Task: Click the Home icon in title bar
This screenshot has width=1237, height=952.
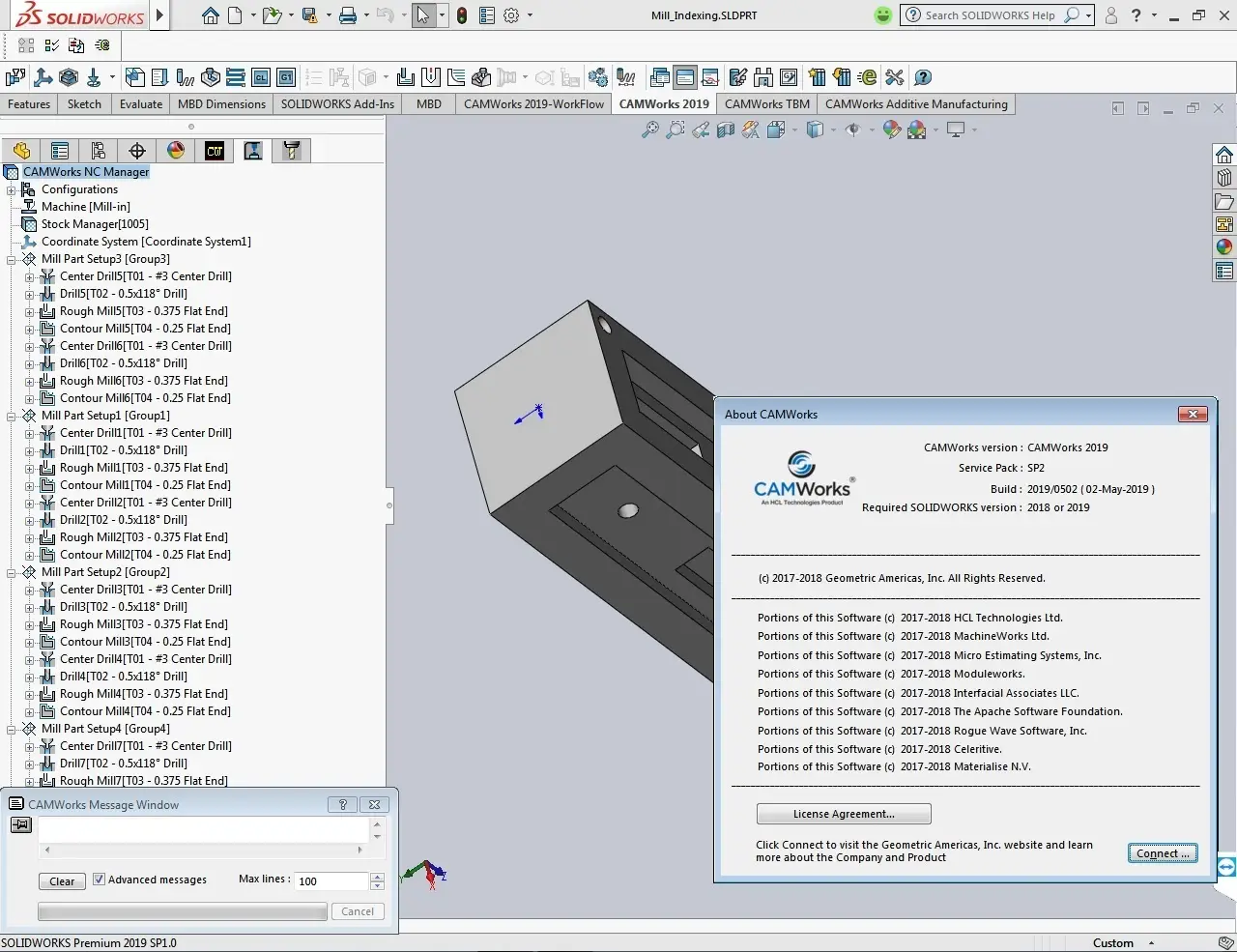Action: (x=211, y=15)
